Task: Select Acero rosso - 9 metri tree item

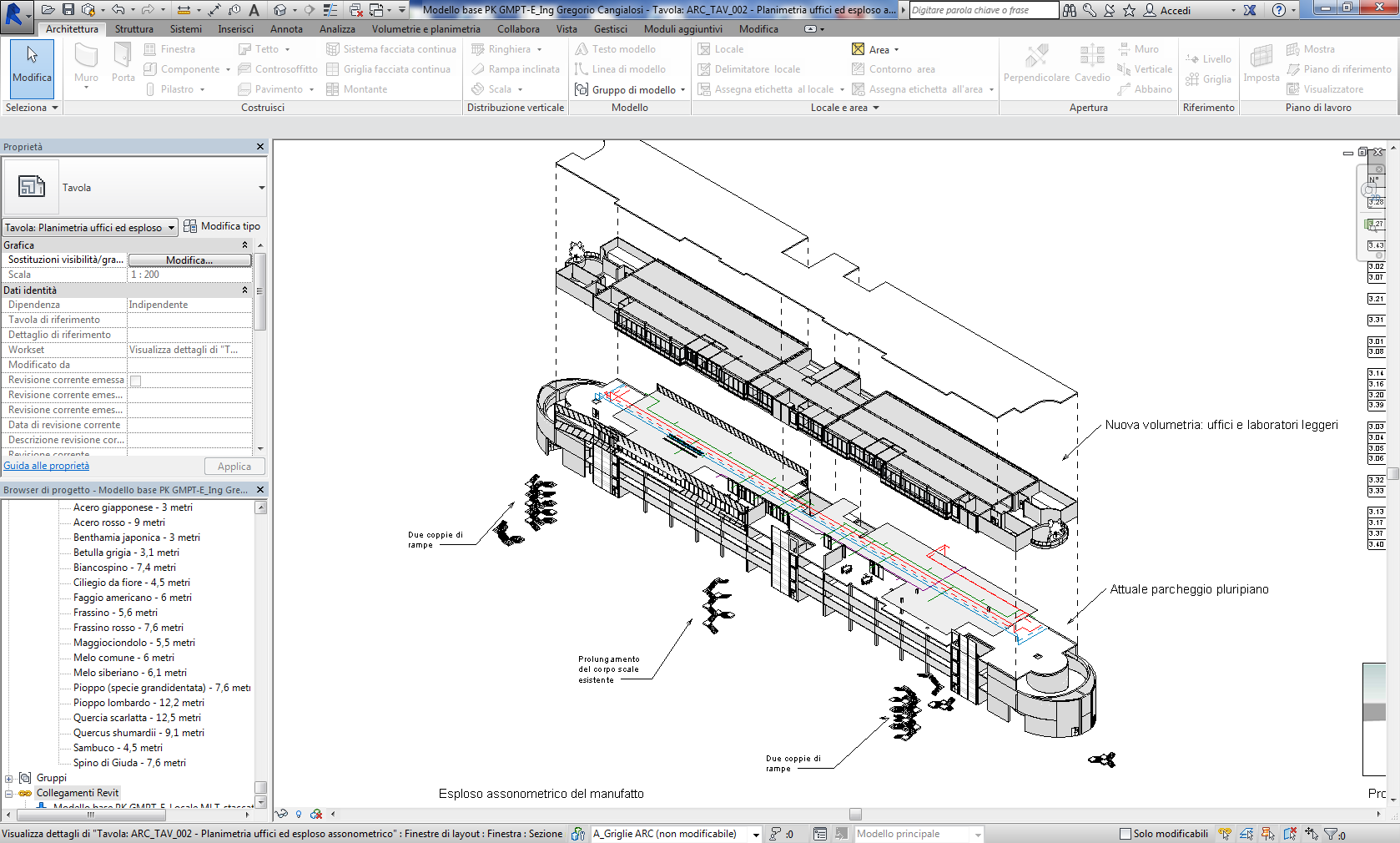Action: 118,522
